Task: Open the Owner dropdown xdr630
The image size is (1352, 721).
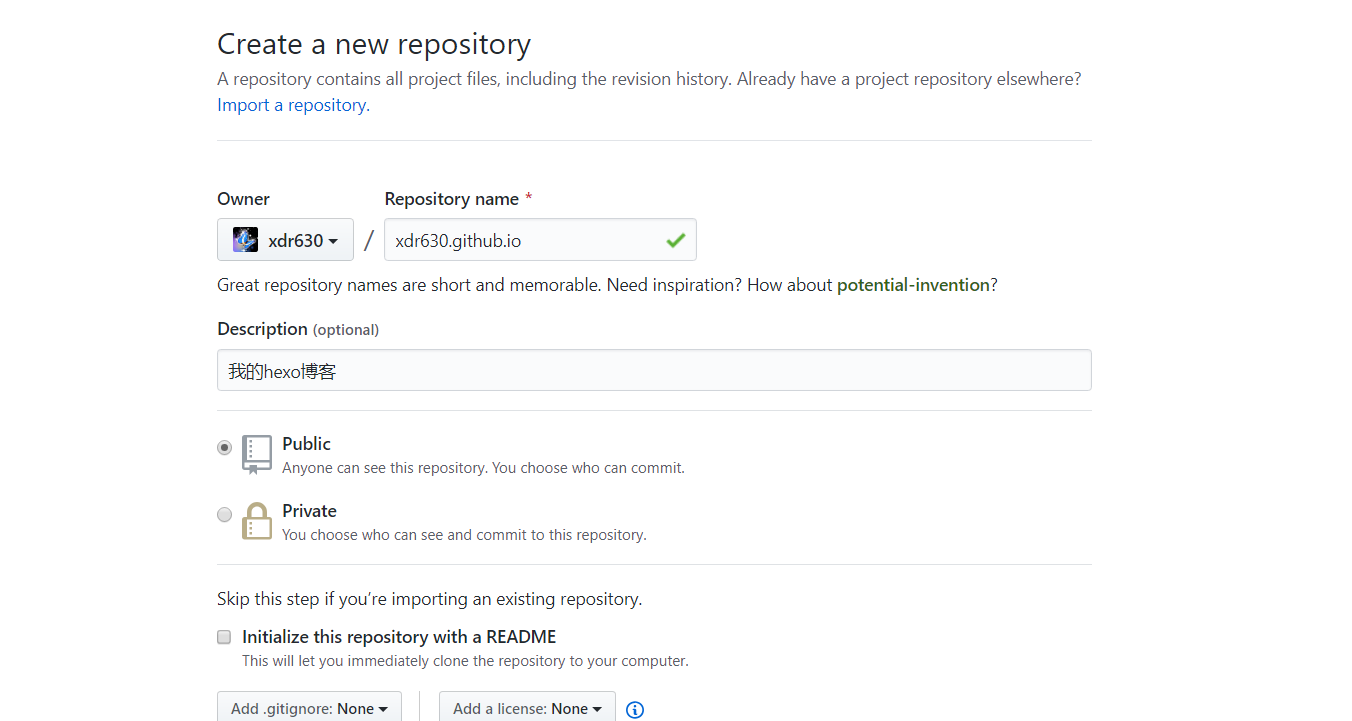Action: click(285, 240)
